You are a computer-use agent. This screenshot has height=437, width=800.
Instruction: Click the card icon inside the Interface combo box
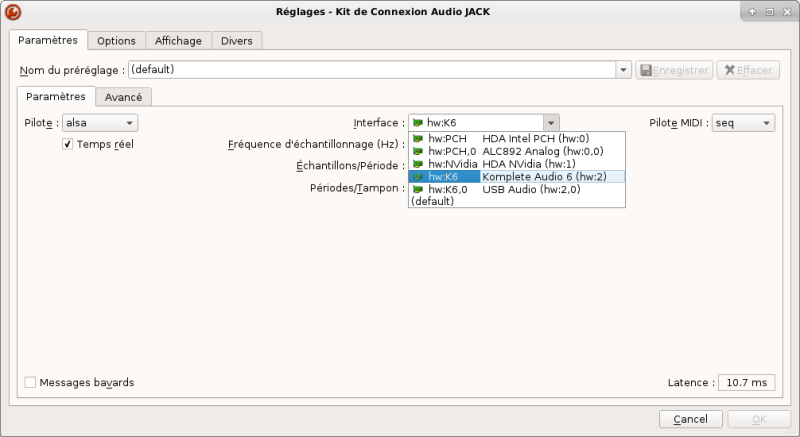[418, 122]
